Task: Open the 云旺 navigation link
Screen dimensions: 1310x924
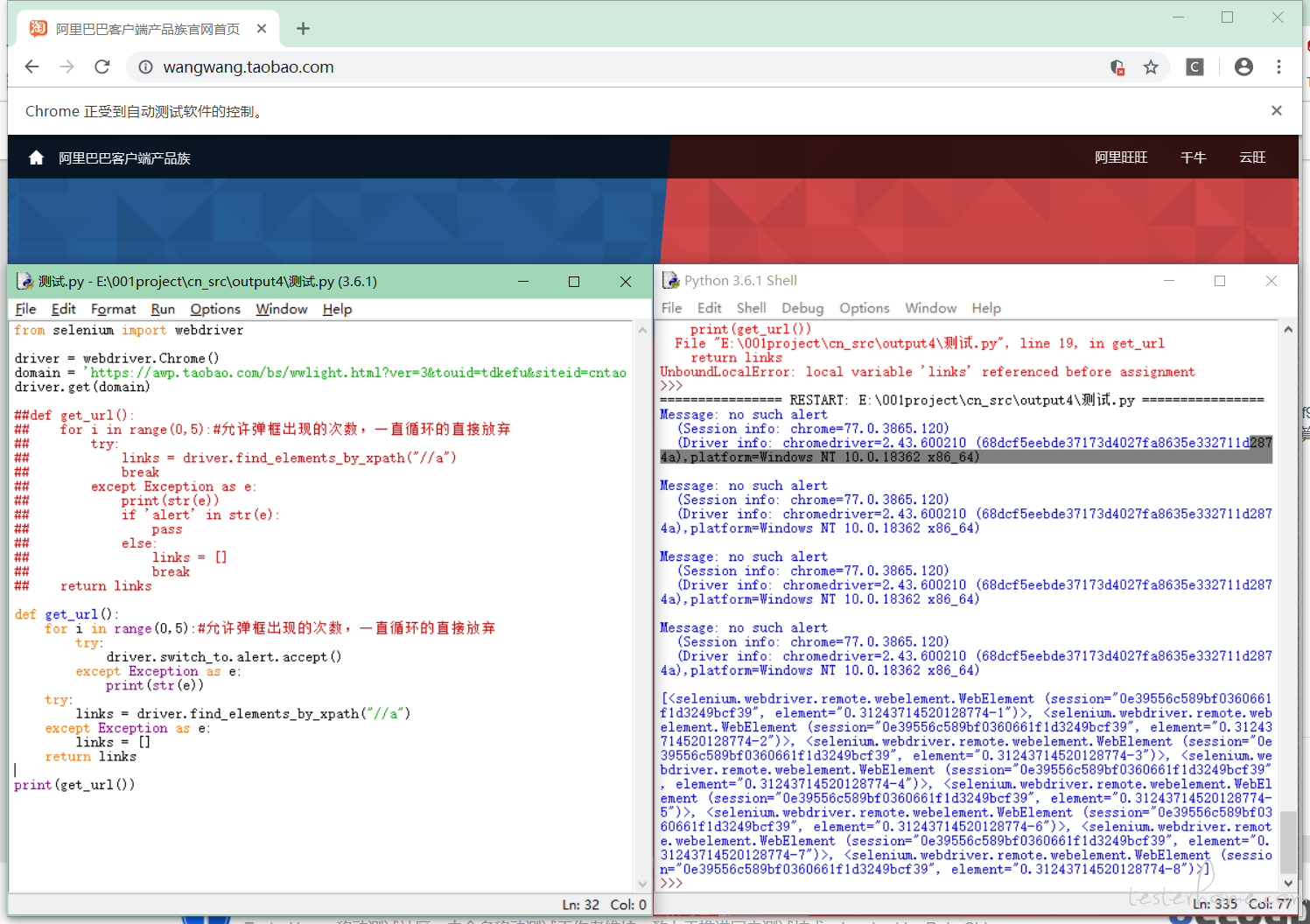Action: click(x=1252, y=157)
